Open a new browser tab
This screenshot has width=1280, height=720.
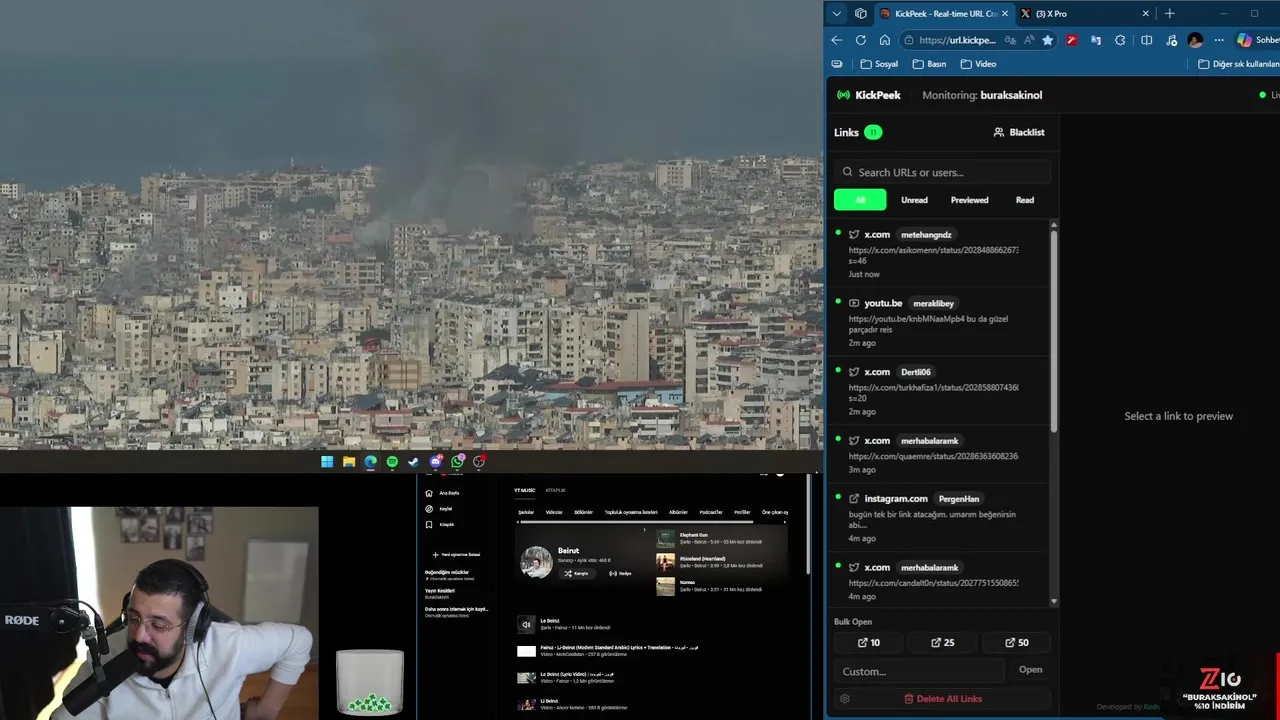[1169, 14]
